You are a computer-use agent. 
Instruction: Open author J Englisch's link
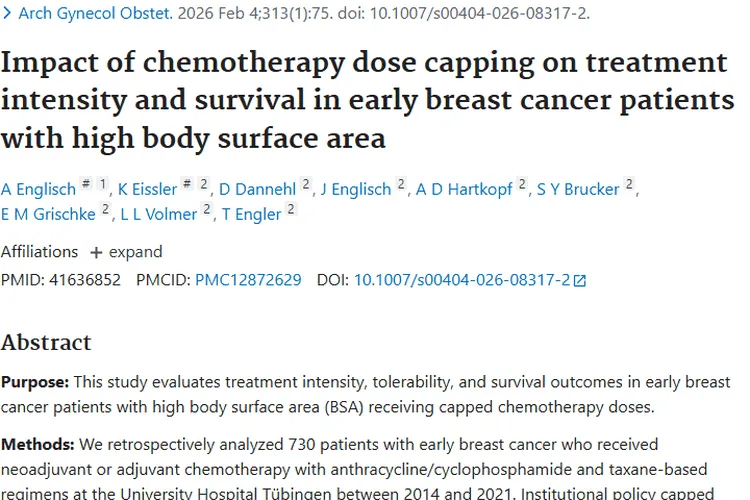point(355,189)
